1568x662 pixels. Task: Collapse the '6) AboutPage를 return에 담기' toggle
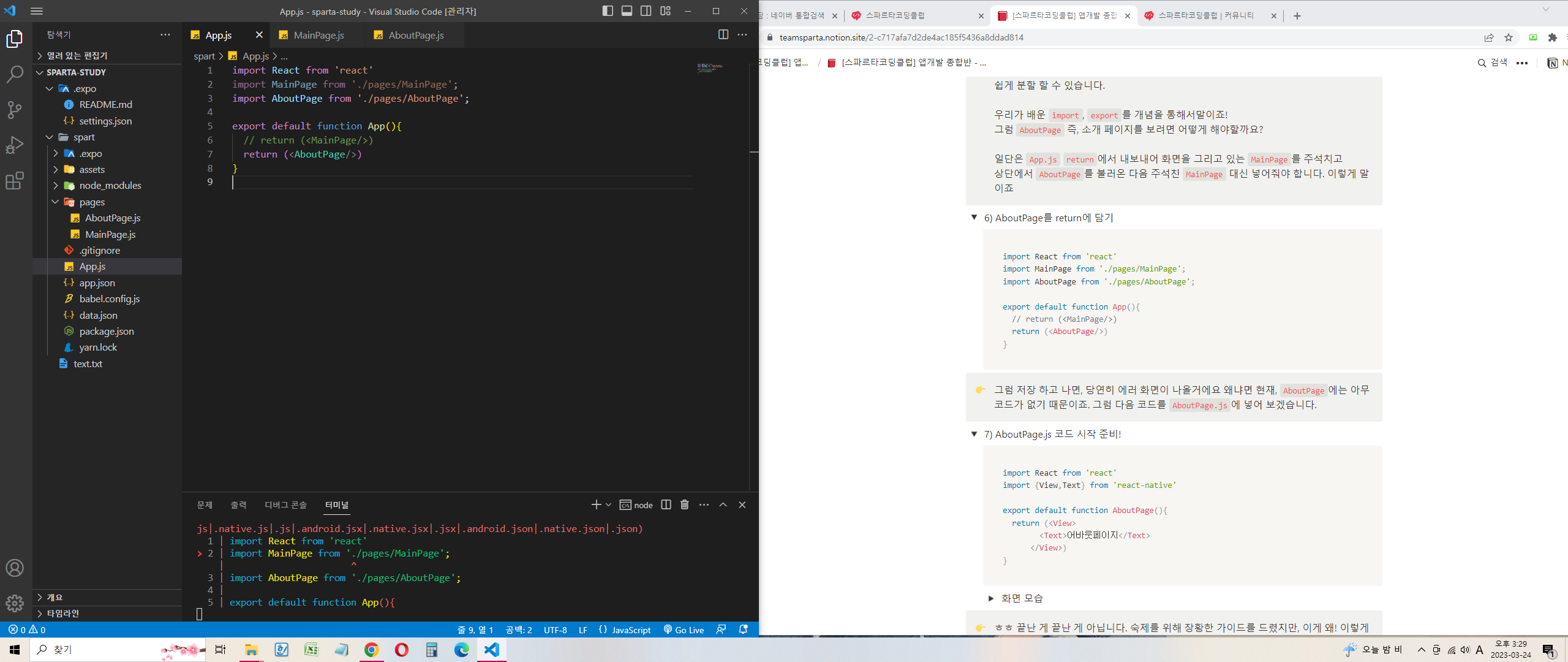point(974,218)
